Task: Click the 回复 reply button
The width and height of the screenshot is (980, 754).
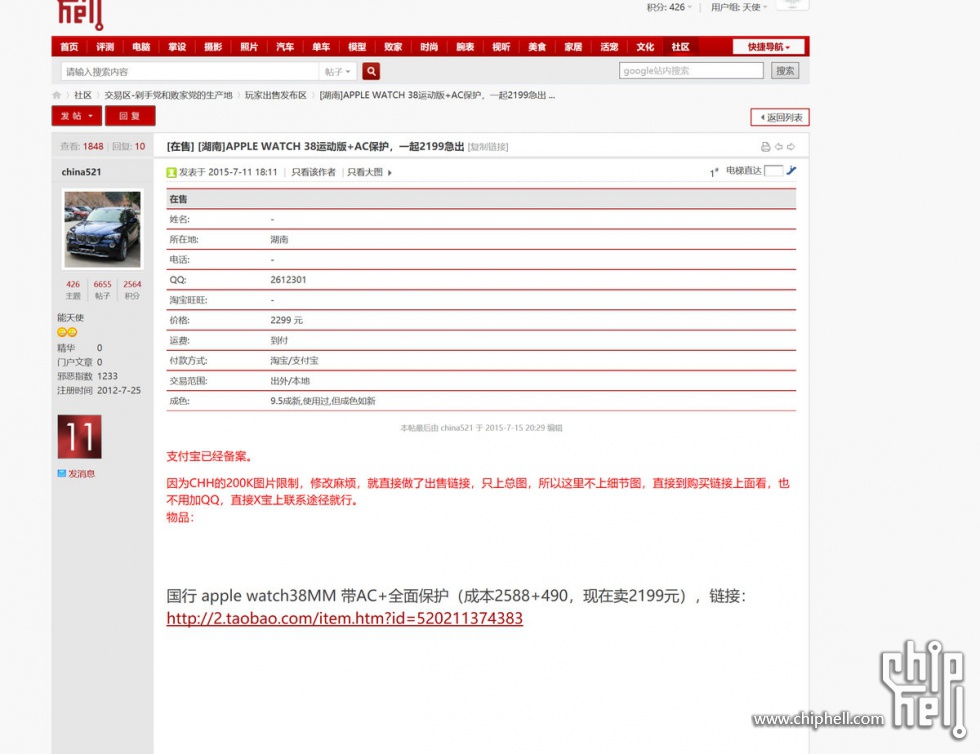Action: tap(130, 116)
